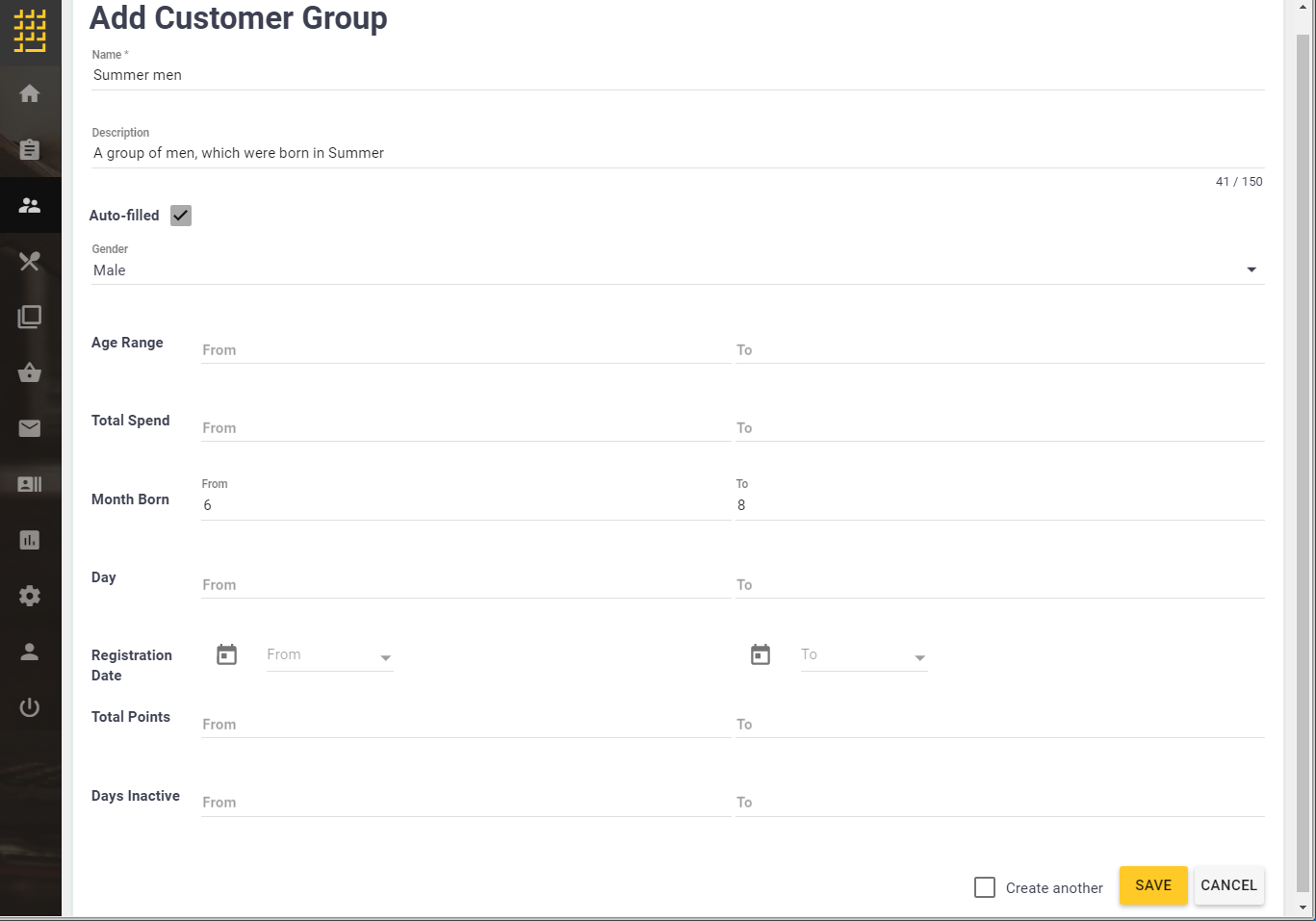
Task: Expand the Registration Date From dropdown
Action: 386,658
